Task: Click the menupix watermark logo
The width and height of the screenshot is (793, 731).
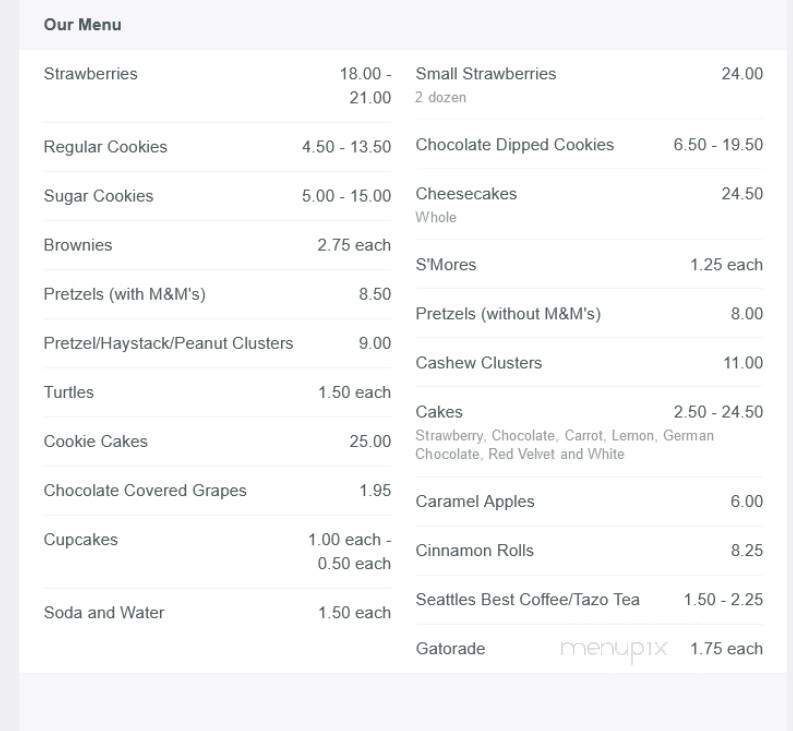Action: tap(613, 649)
